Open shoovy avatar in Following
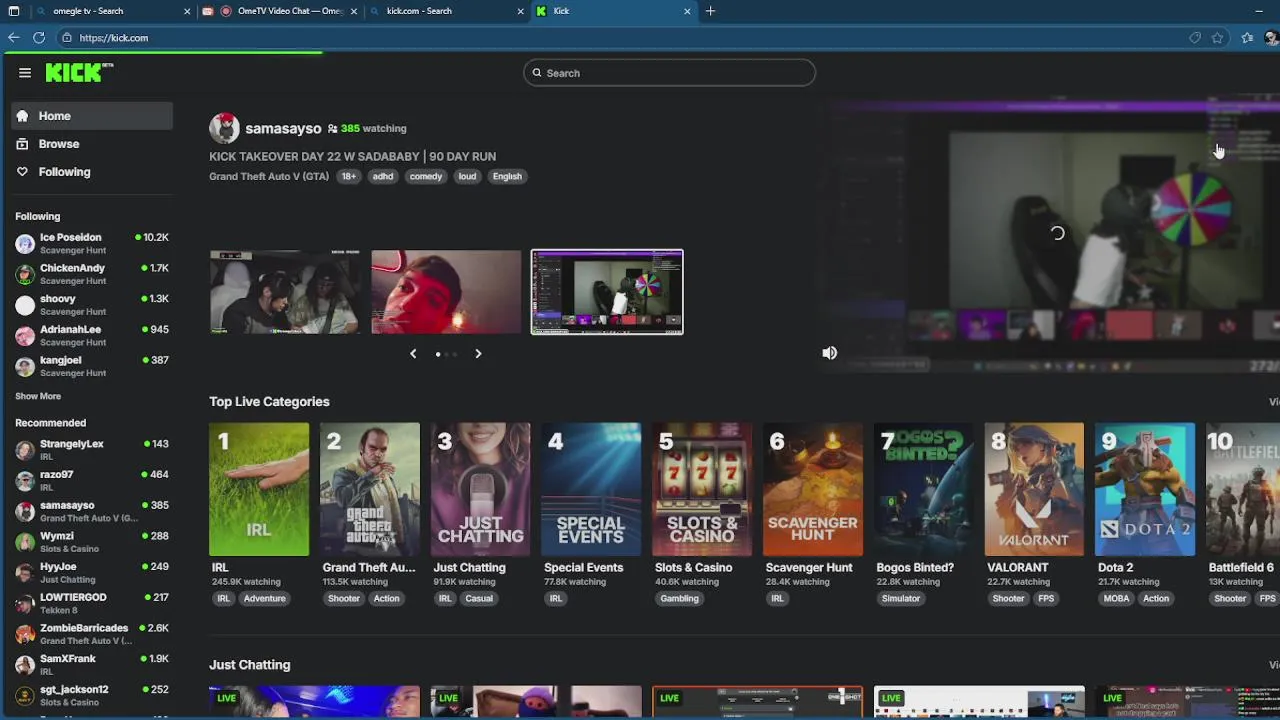The width and height of the screenshot is (1280, 720). 25,305
